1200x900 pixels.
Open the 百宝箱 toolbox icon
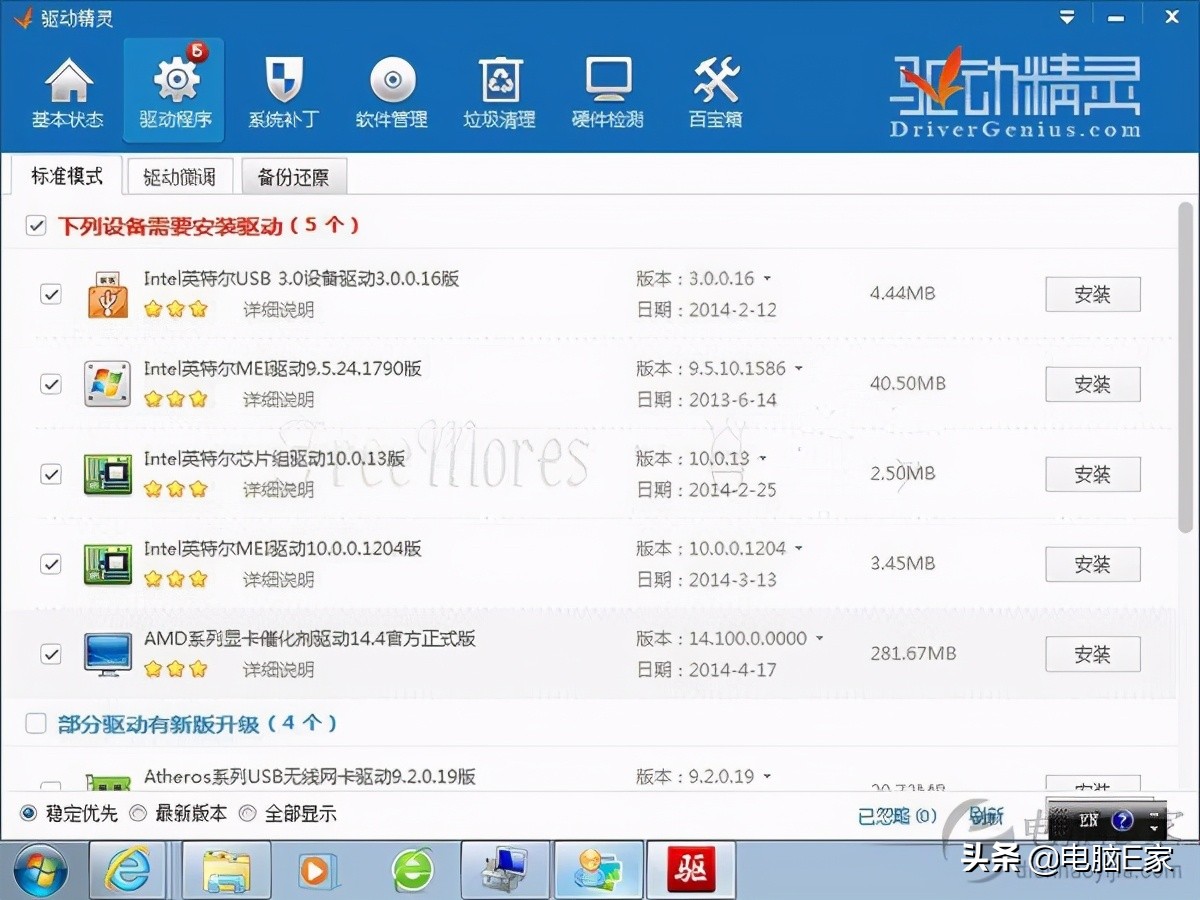[714, 90]
